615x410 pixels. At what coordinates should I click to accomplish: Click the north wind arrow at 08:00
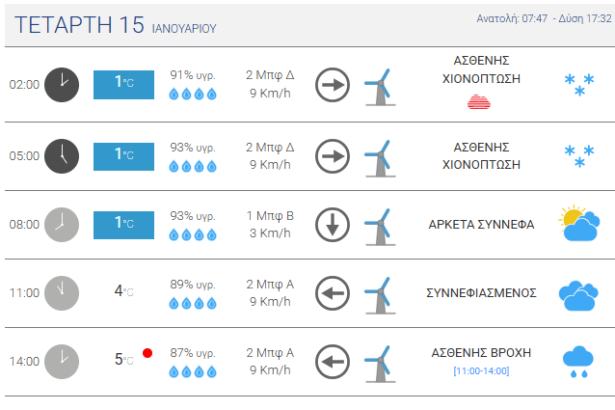[x=332, y=223]
